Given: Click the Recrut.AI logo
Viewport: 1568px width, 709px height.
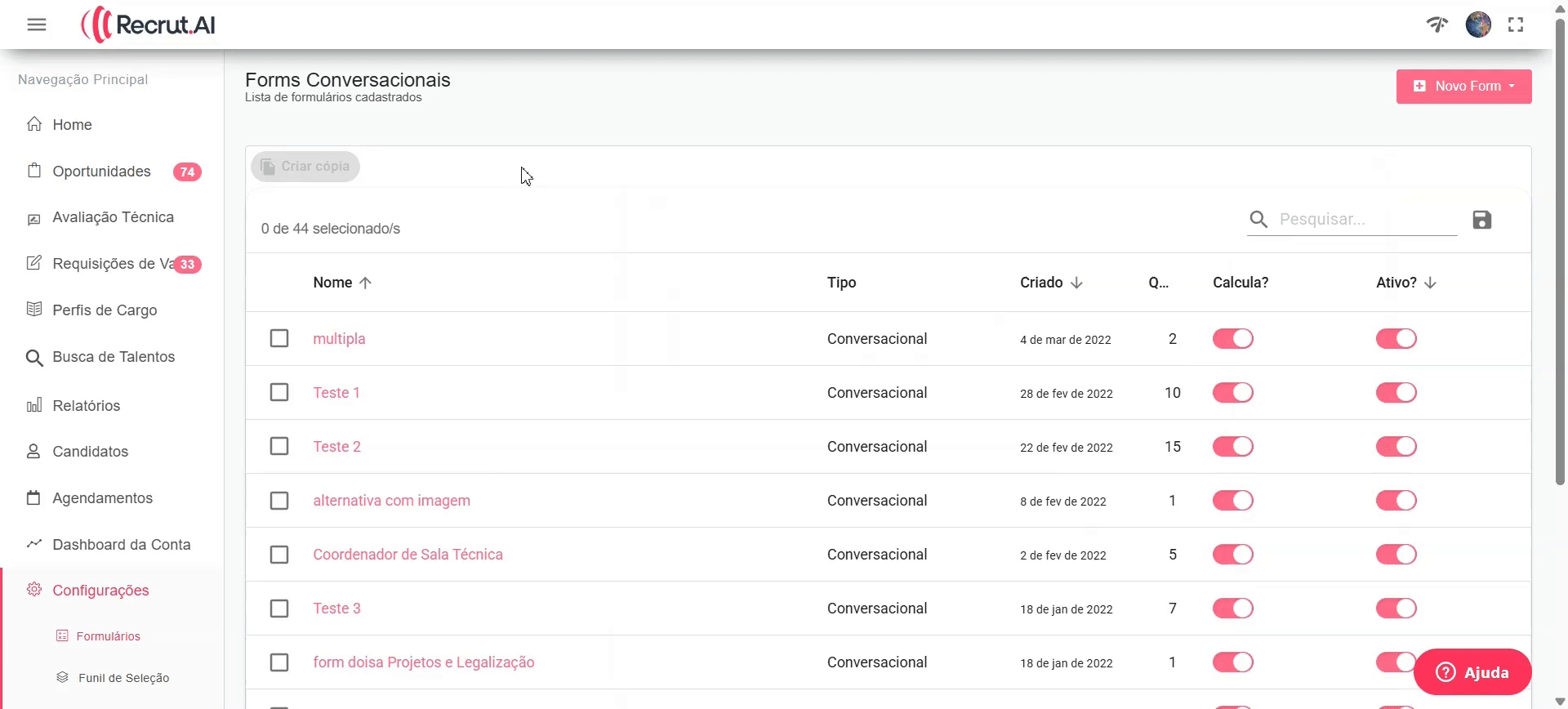Looking at the screenshot, I should point(149,25).
